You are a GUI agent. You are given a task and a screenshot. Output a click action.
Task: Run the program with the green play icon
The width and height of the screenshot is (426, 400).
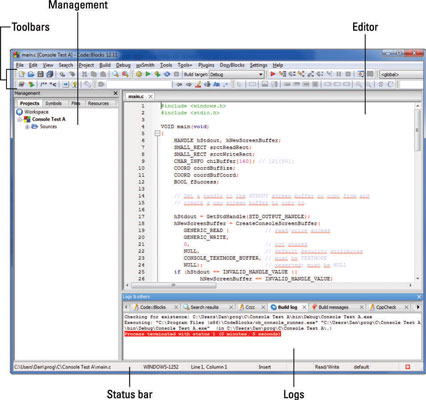pos(148,74)
